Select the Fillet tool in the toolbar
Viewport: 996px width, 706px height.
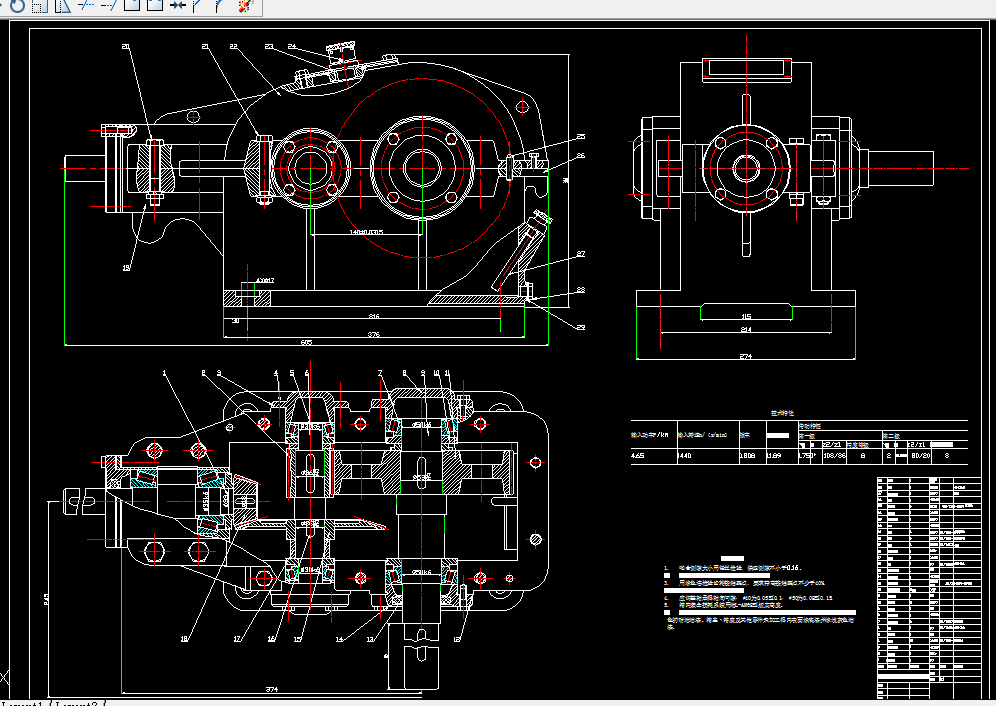tap(220, 5)
